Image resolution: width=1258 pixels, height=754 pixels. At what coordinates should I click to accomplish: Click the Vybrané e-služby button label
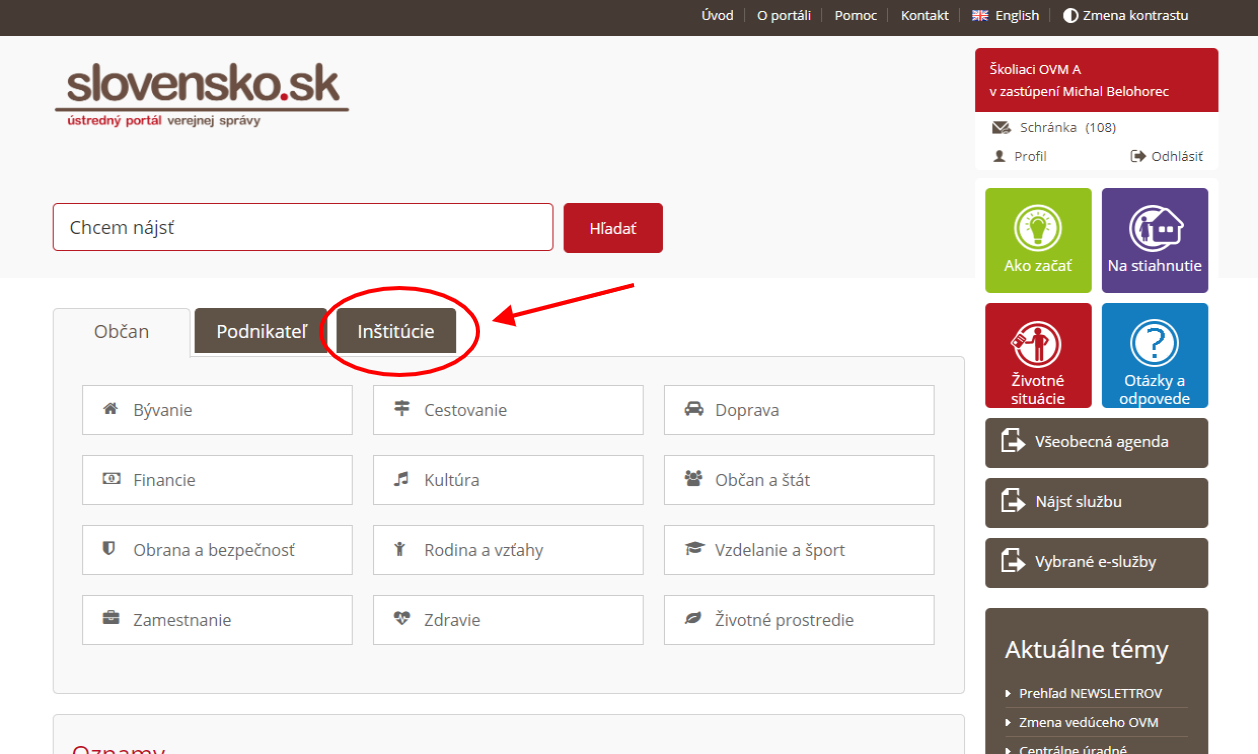(1096, 562)
